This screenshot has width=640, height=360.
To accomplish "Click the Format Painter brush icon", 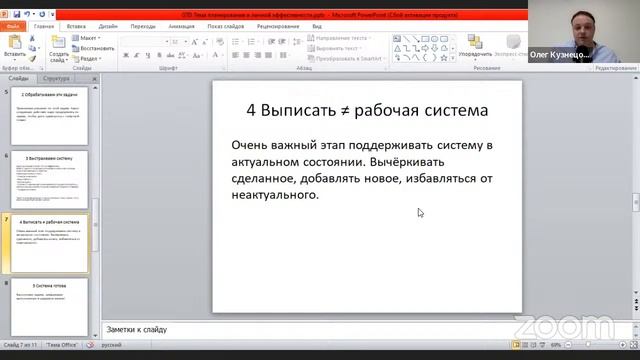I will pyautogui.click(x=32, y=59).
